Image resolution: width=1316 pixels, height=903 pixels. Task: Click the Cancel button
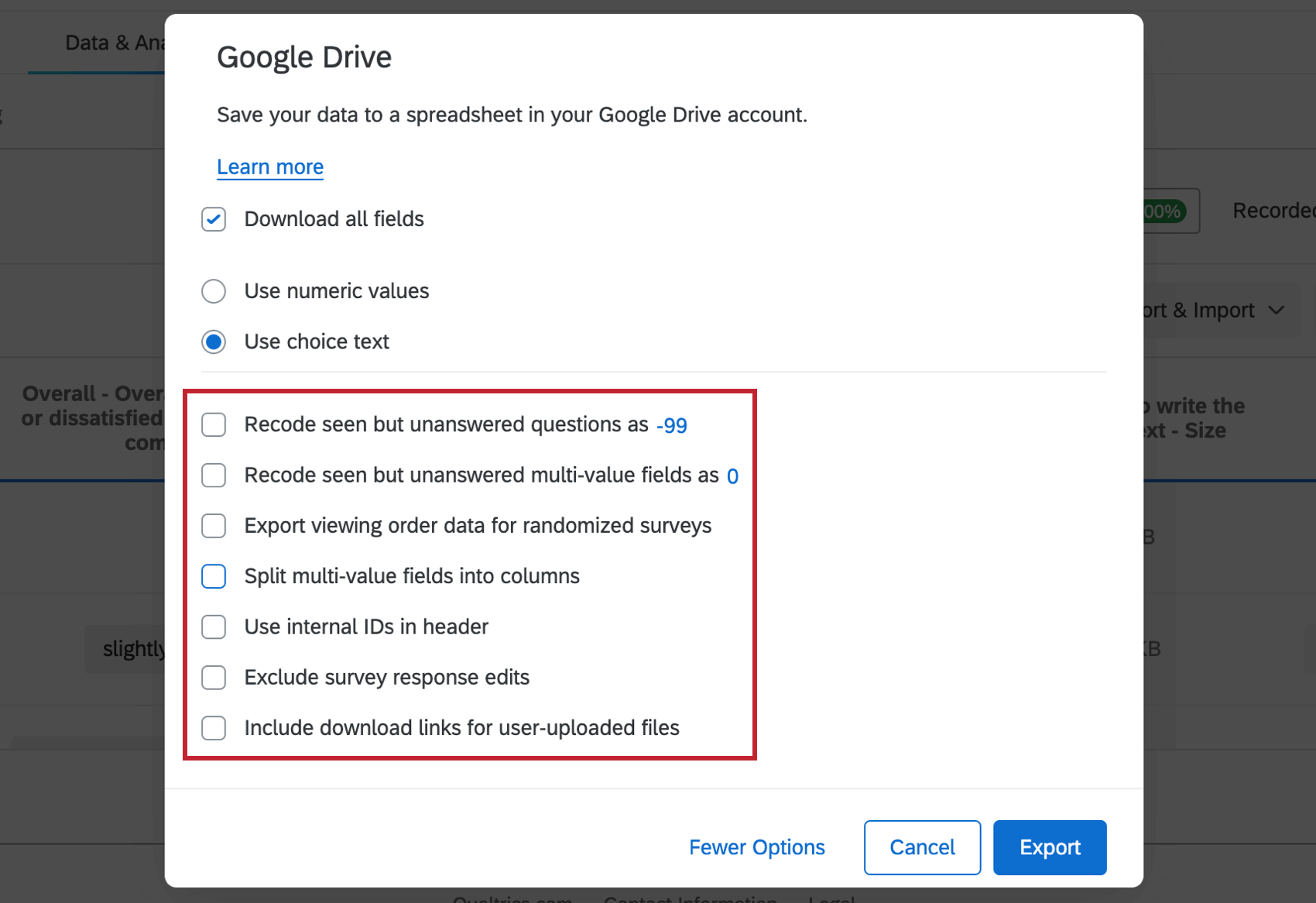pyautogui.click(x=923, y=847)
